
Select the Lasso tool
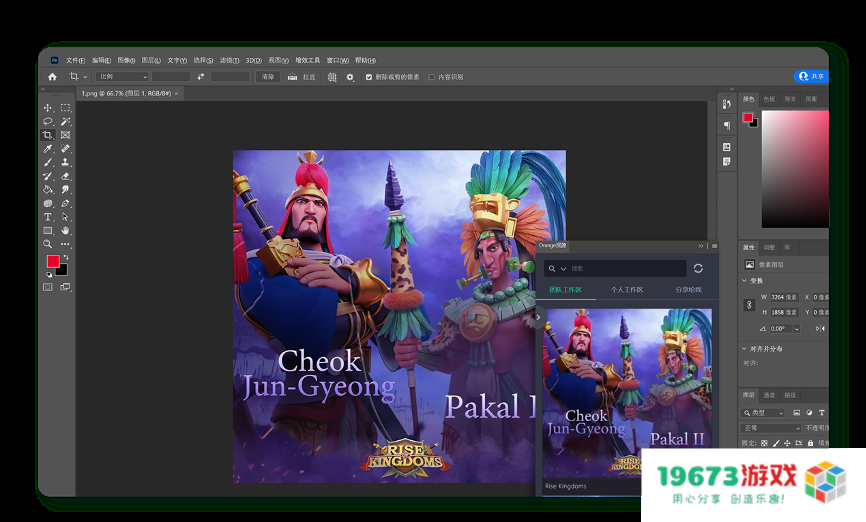coord(47,121)
